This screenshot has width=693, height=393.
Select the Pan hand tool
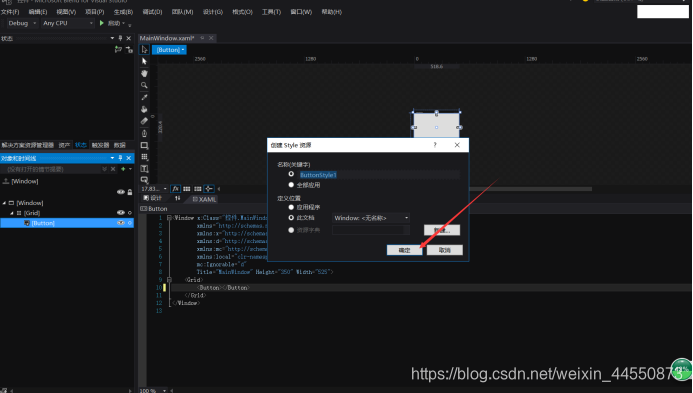point(144,73)
